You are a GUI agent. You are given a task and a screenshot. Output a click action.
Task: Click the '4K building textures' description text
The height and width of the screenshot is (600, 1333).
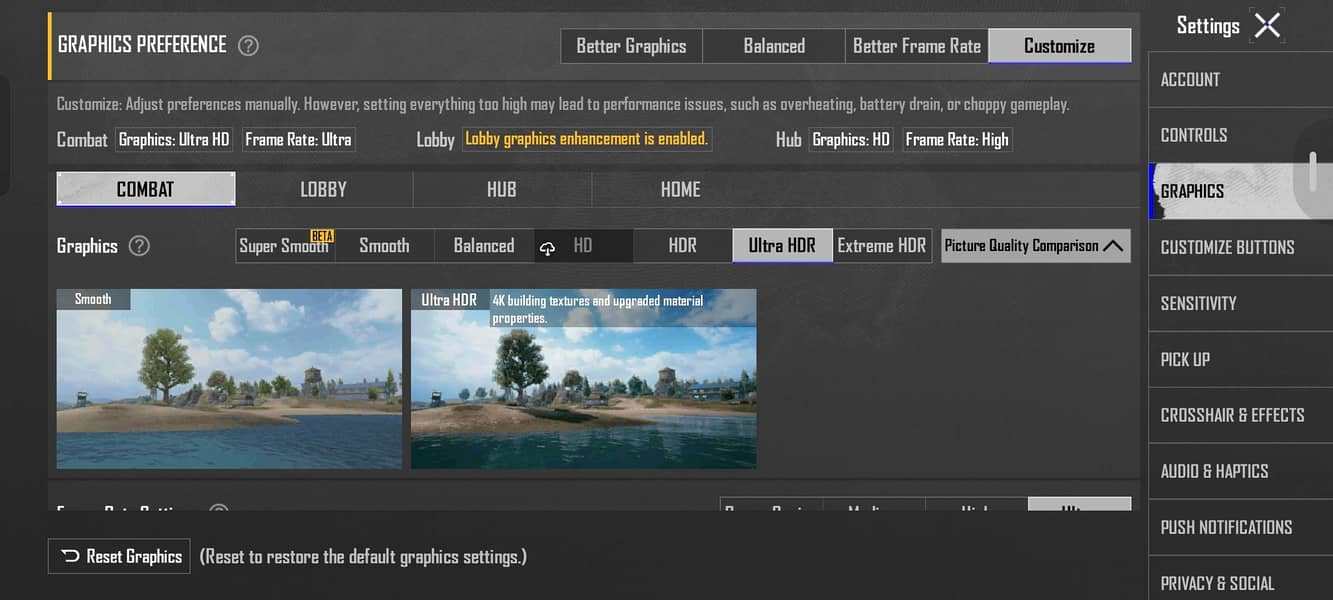click(x=598, y=309)
